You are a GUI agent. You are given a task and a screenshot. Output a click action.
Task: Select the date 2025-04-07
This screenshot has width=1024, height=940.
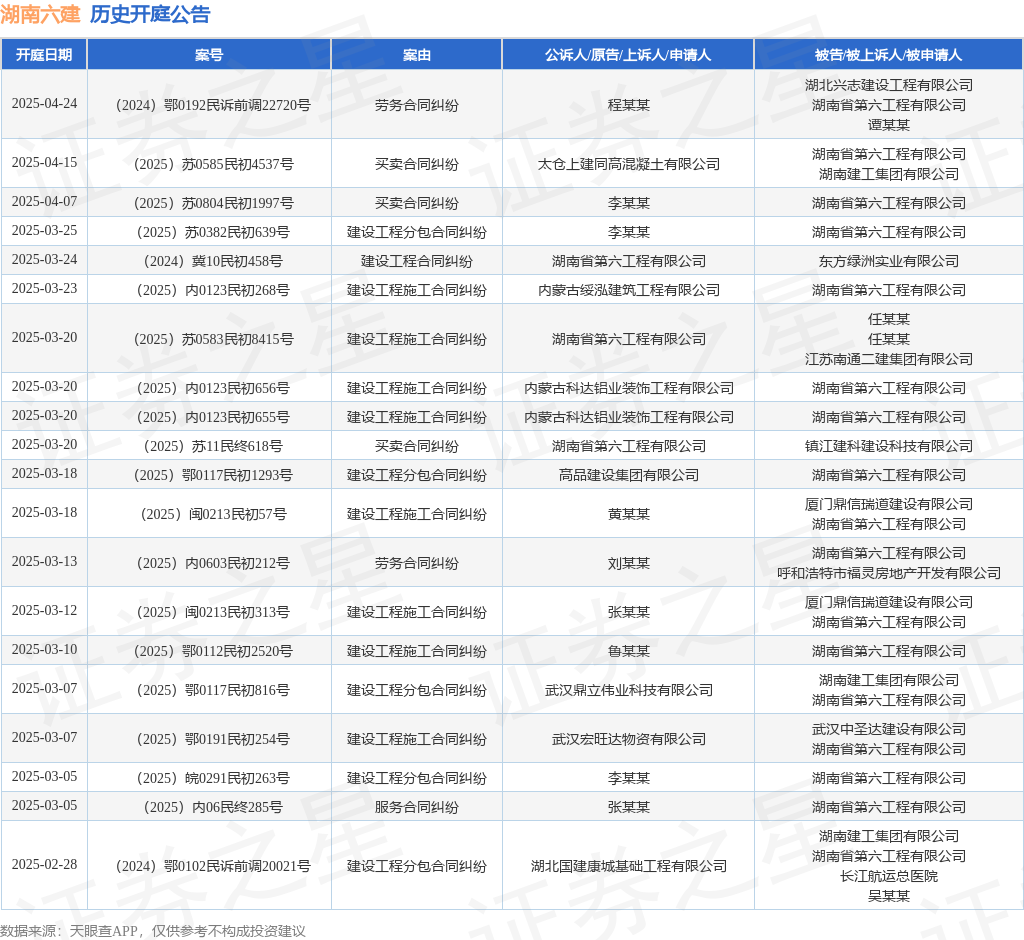click(x=44, y=202)
